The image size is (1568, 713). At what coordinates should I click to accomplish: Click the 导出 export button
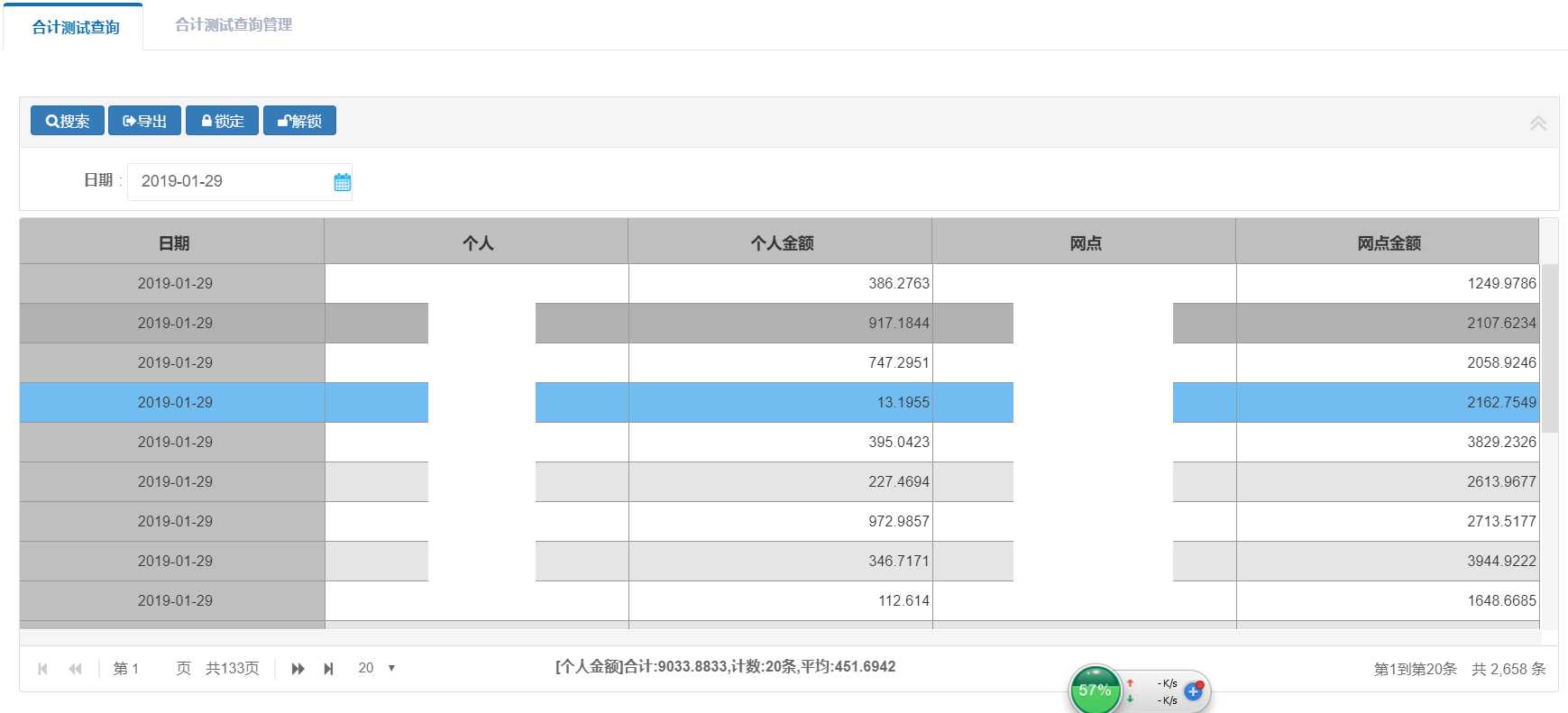[x=144, y=121]
